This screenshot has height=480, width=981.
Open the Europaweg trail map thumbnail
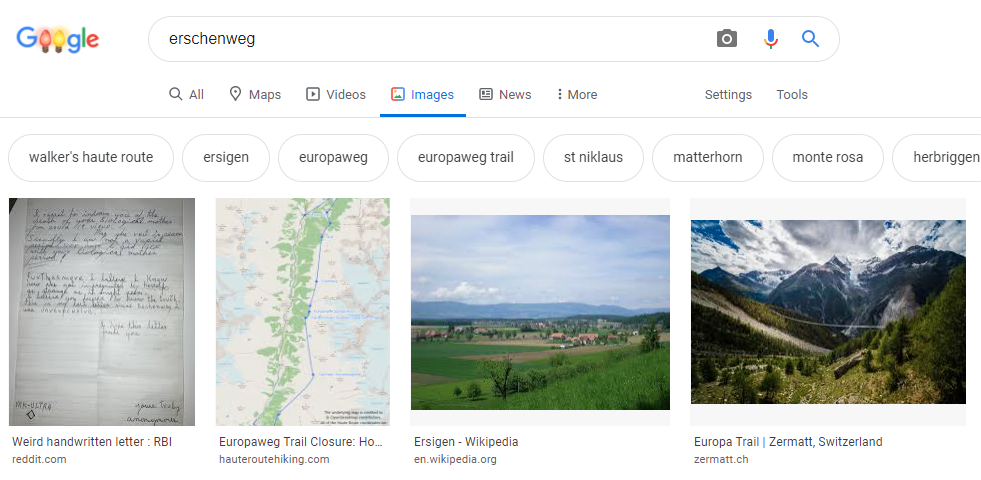(303, 312)
